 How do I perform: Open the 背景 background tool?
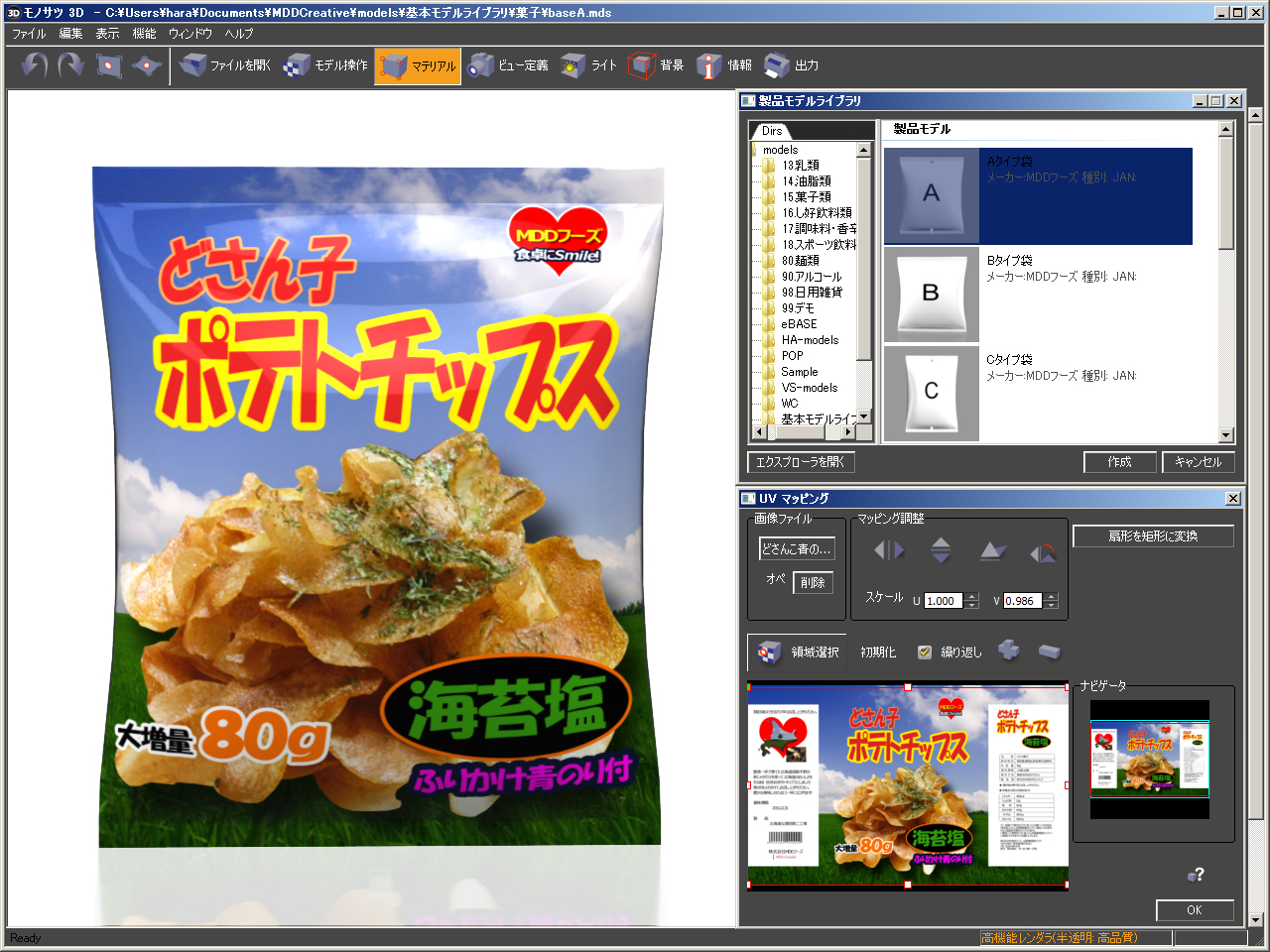coord(657,65)
